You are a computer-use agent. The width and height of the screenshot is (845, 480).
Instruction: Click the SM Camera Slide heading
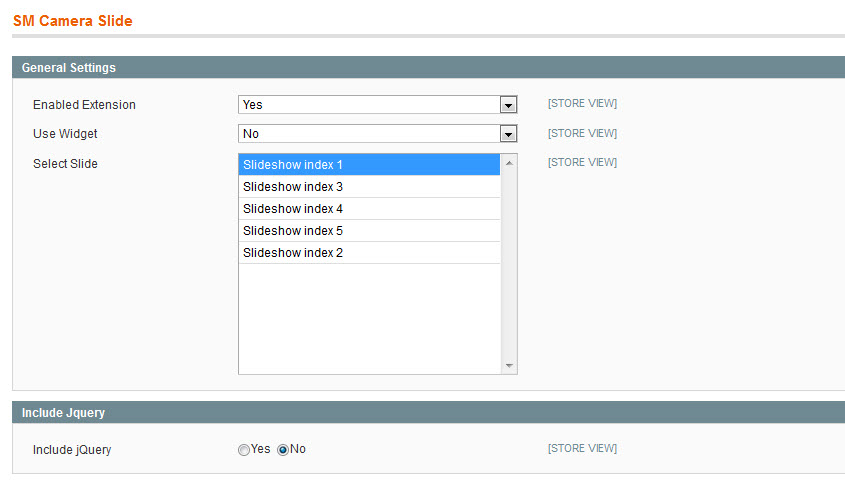pyautogui.click(x=73, y=21)
